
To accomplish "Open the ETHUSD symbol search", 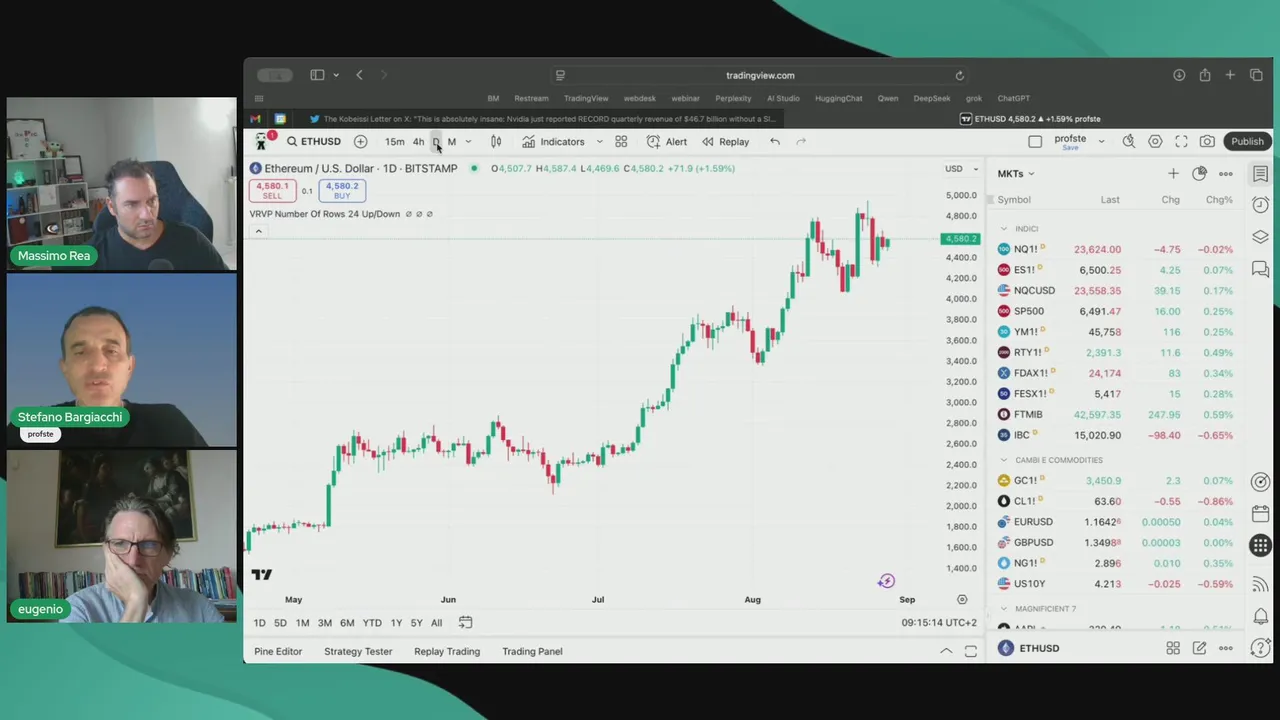I will 313,142.
